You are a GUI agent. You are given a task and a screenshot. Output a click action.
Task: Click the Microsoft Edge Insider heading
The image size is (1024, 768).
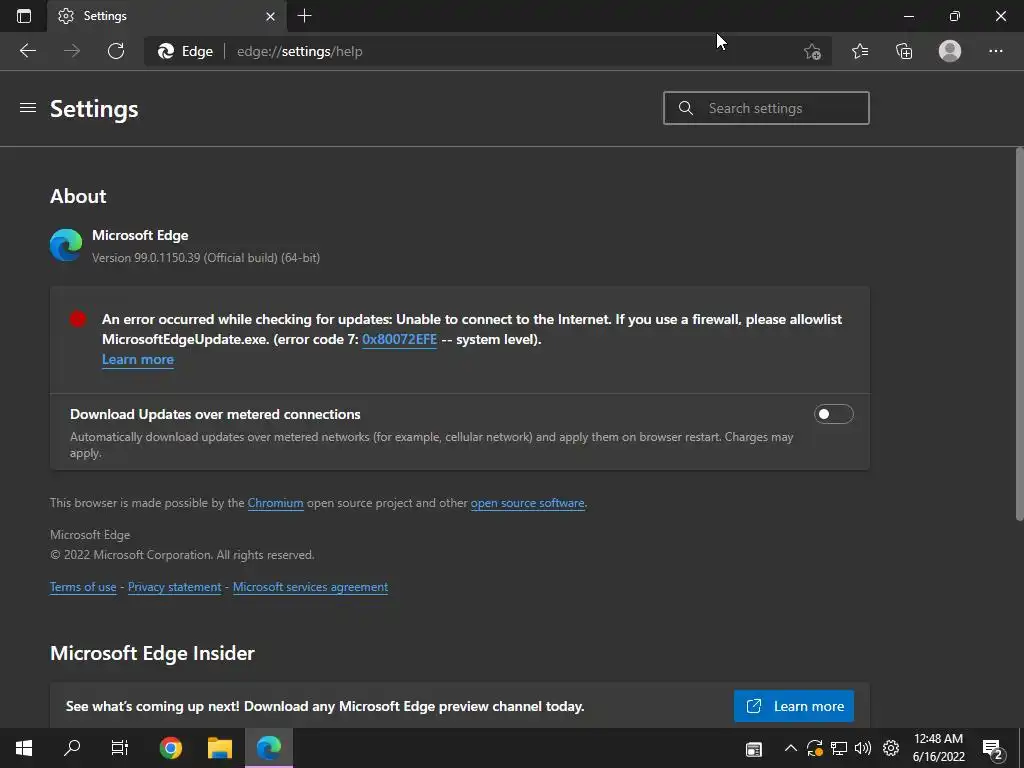click(152, 652)
